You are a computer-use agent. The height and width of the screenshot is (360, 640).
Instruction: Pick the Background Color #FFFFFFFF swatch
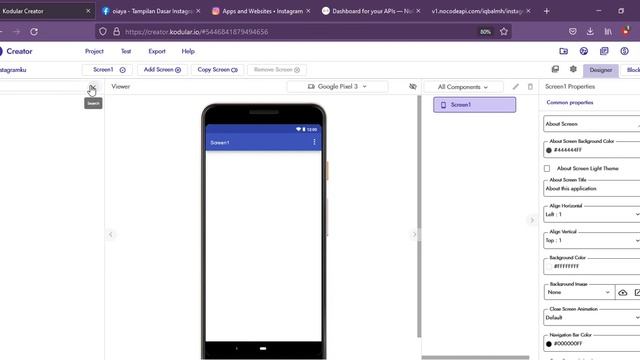549,266
